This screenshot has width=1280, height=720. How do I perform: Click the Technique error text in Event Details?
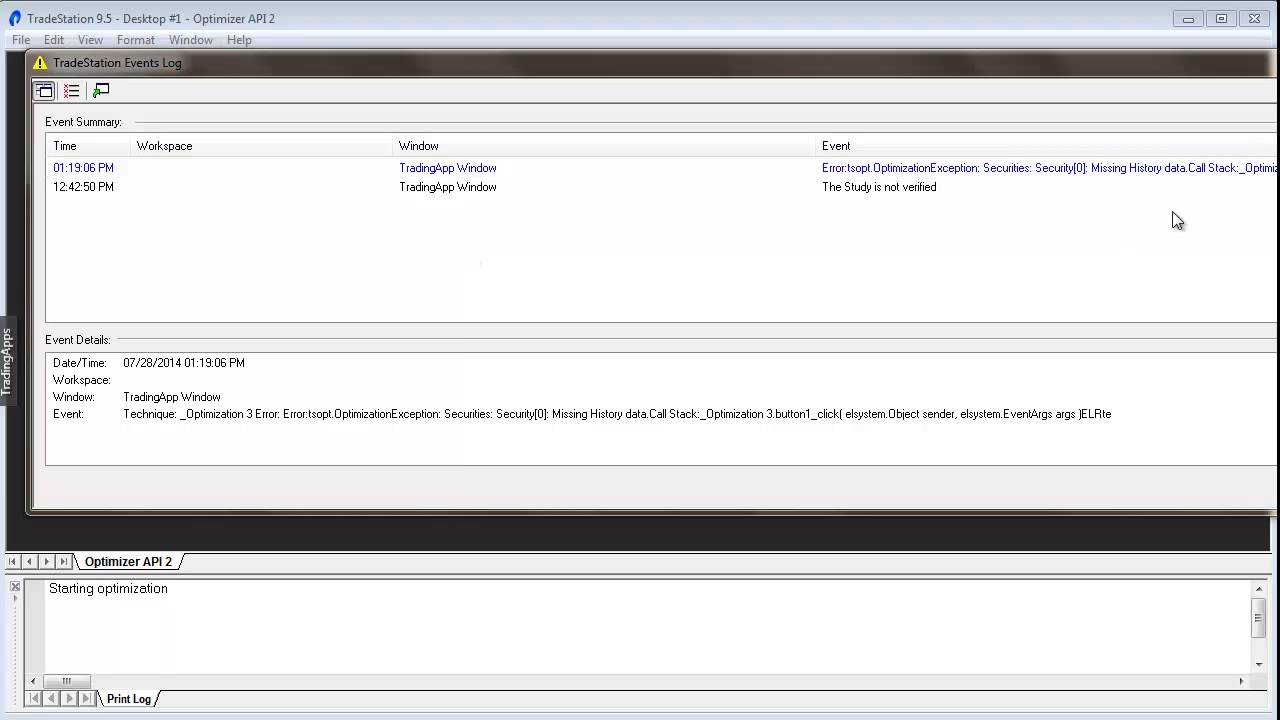coord(617,414)
